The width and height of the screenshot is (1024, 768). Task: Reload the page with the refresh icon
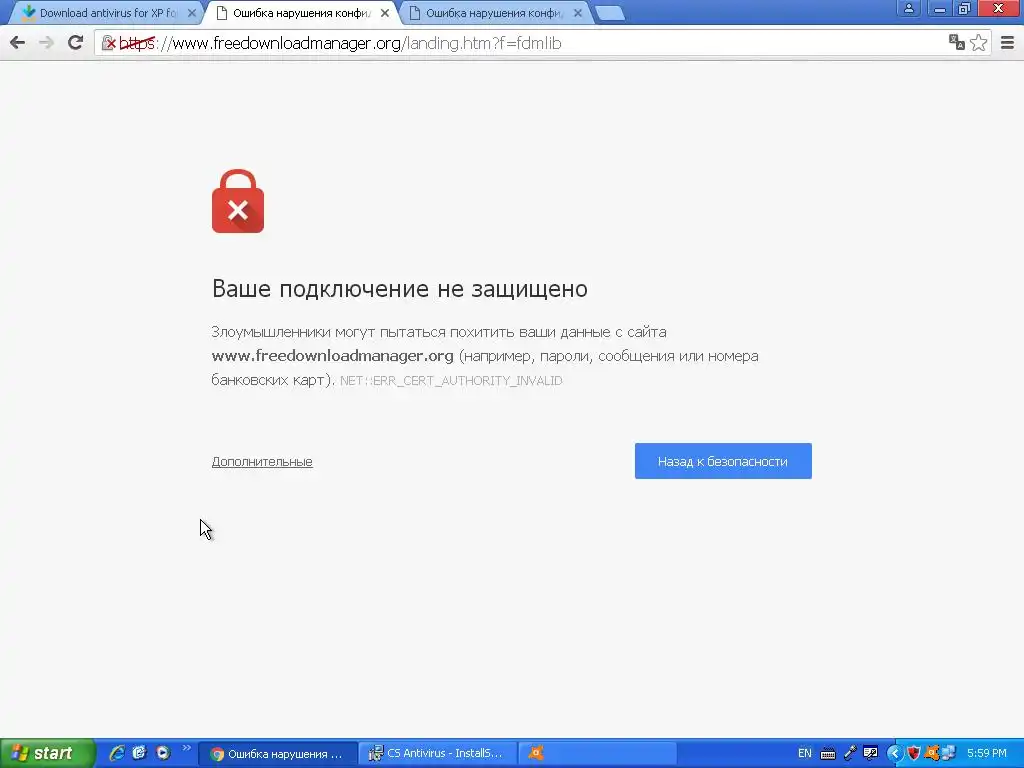[x=76, y=43]
